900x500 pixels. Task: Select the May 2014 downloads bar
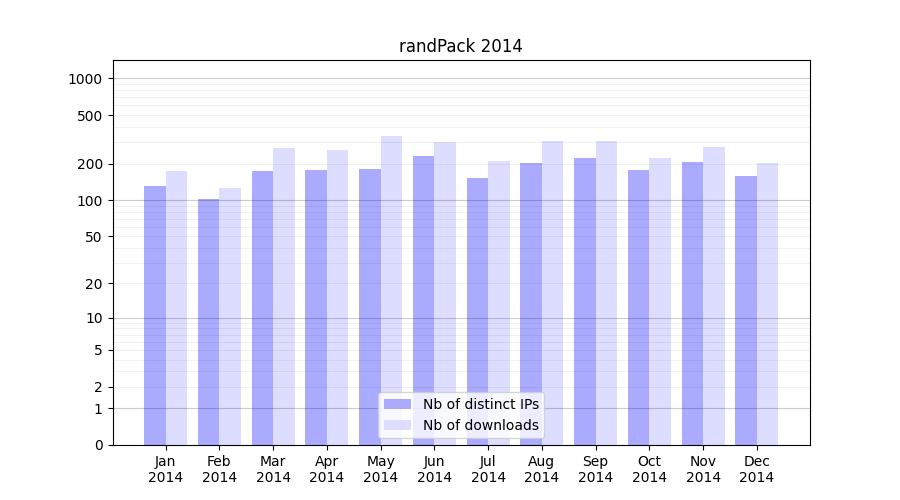[391, 290]
